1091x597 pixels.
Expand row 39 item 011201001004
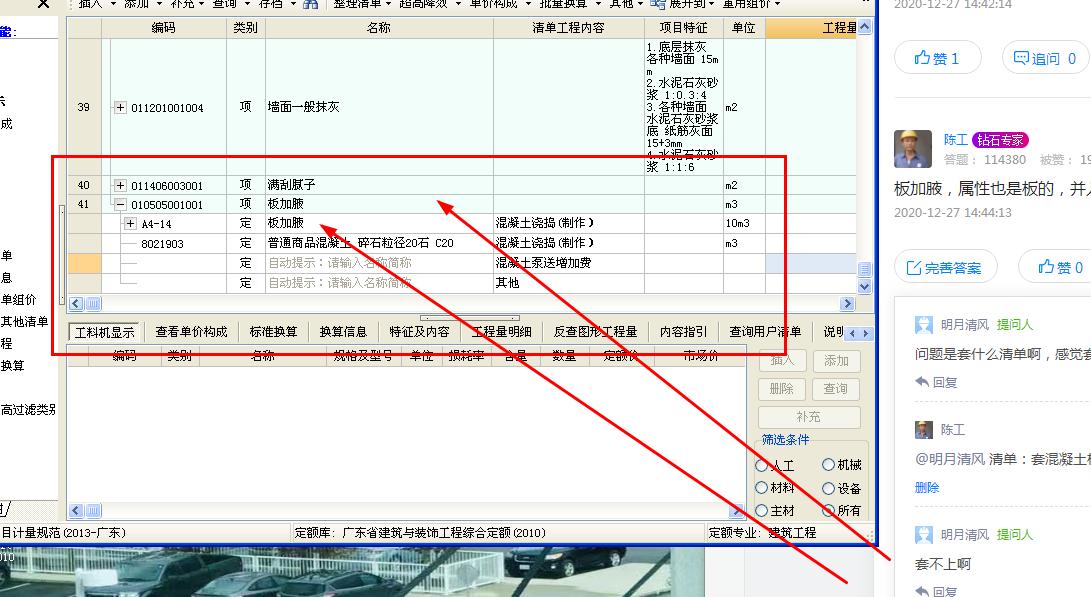[120, 107]
